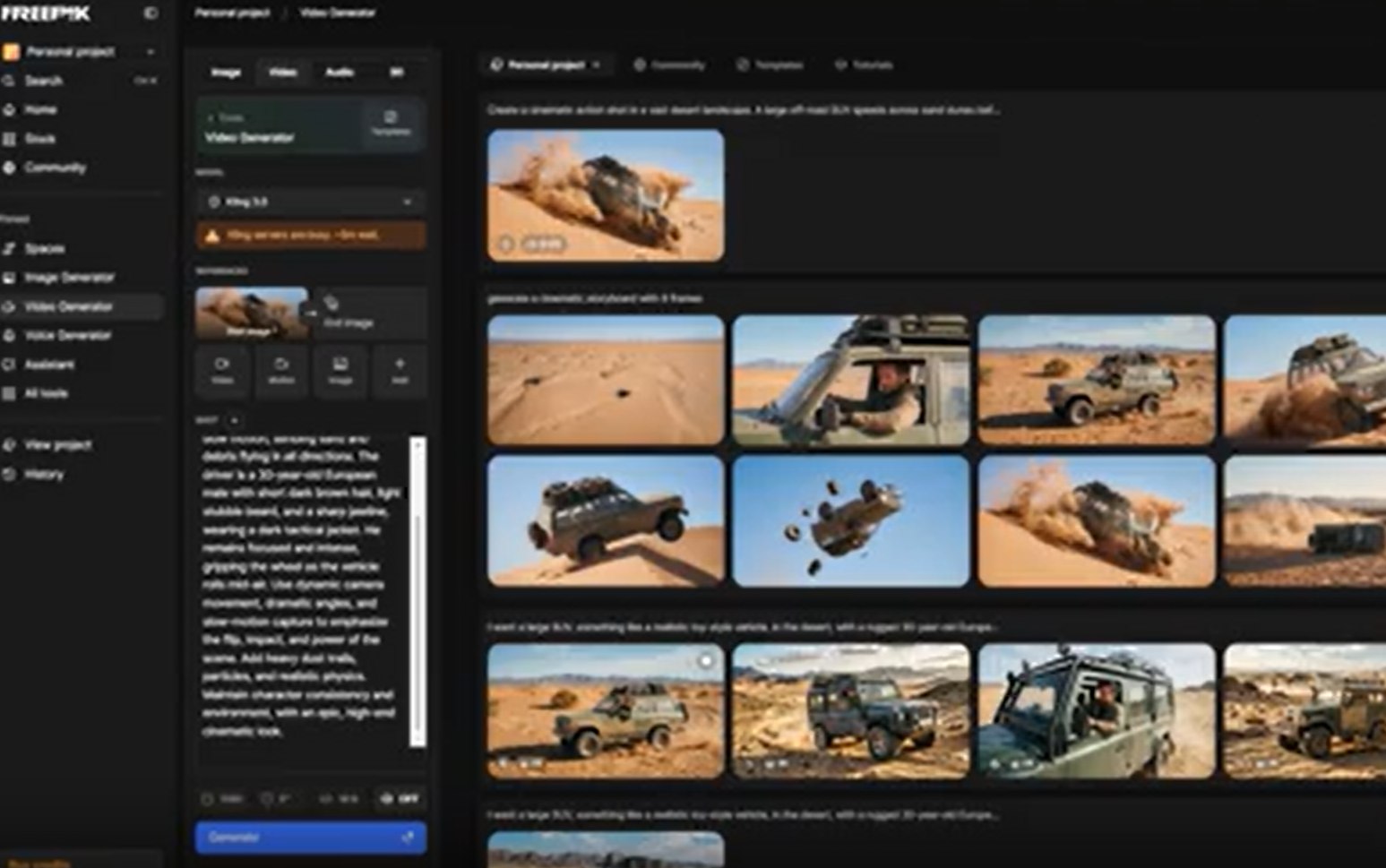Switch to the Community tab in the feed
The image size is (1386, 868).
point(678,64)
